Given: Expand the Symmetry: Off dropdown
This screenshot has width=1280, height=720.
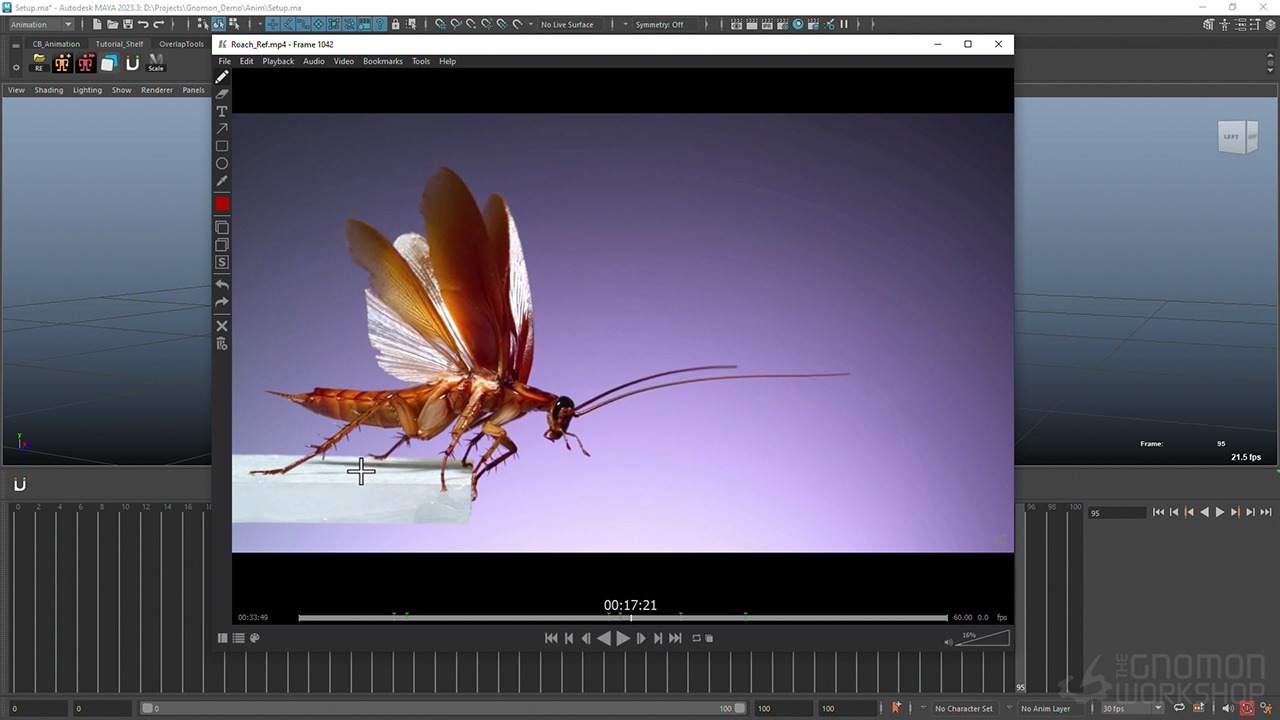Looking at the screenshot, I should (660, 24).
